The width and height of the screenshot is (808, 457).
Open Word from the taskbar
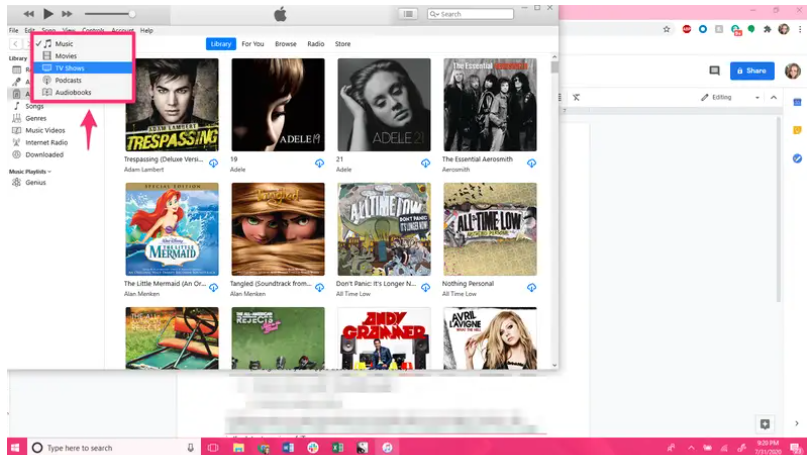click(x=288, y=447)
